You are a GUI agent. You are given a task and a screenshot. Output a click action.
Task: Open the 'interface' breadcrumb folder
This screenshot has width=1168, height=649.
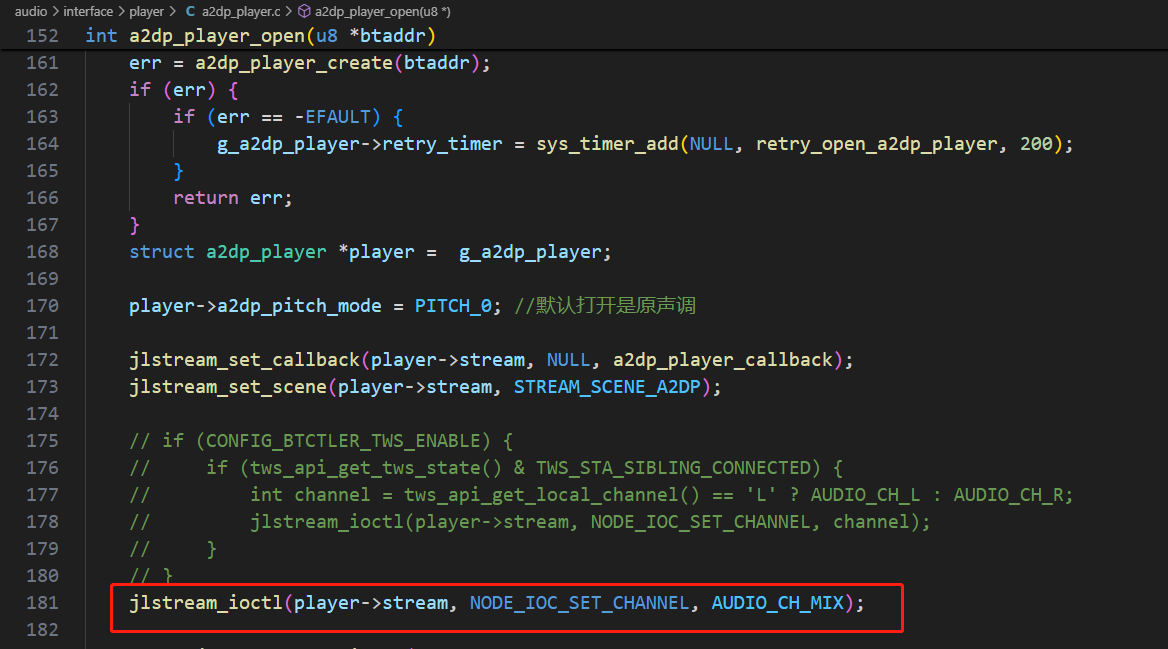88,11
